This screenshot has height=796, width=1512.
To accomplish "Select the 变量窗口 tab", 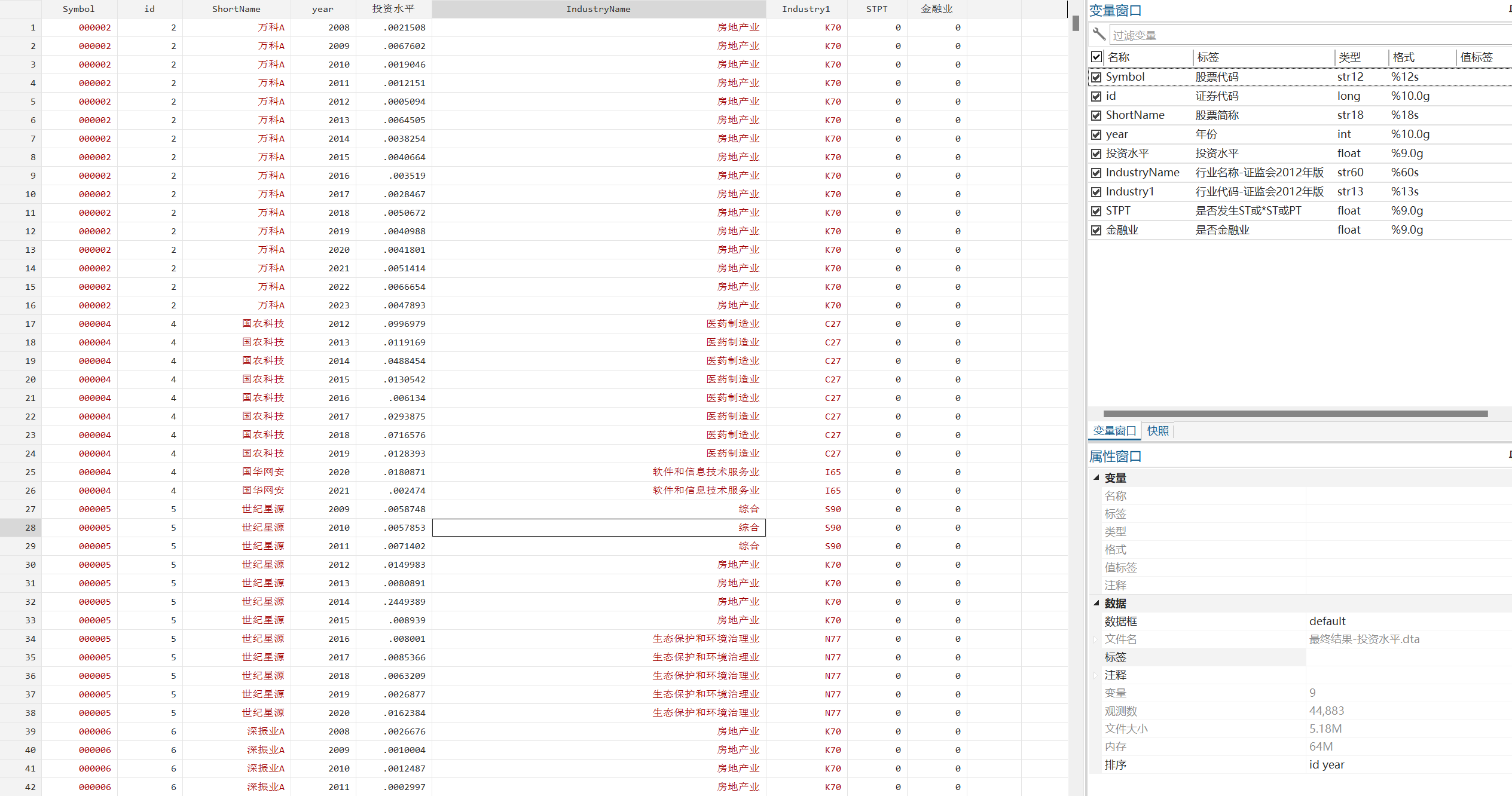I will (x=1114, y=431).
